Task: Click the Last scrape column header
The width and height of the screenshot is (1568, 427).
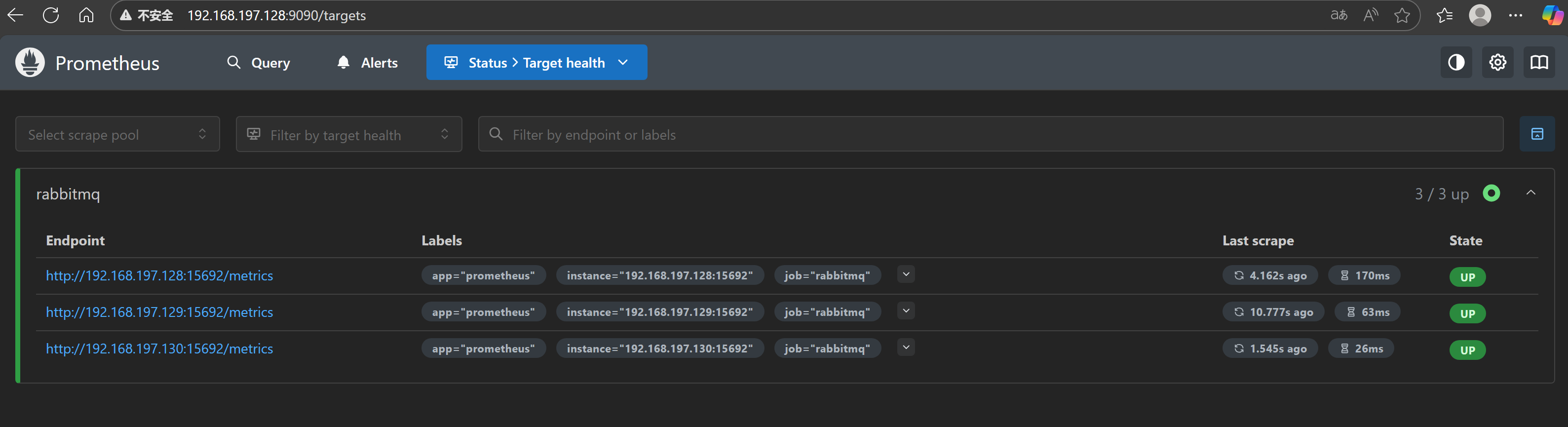Action: tap(1258, 240)
